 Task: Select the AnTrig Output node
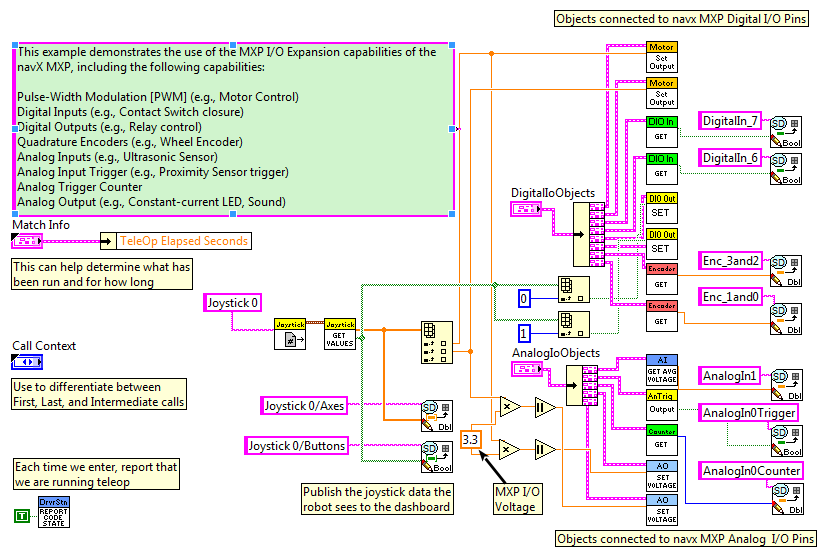click(662, 406)
